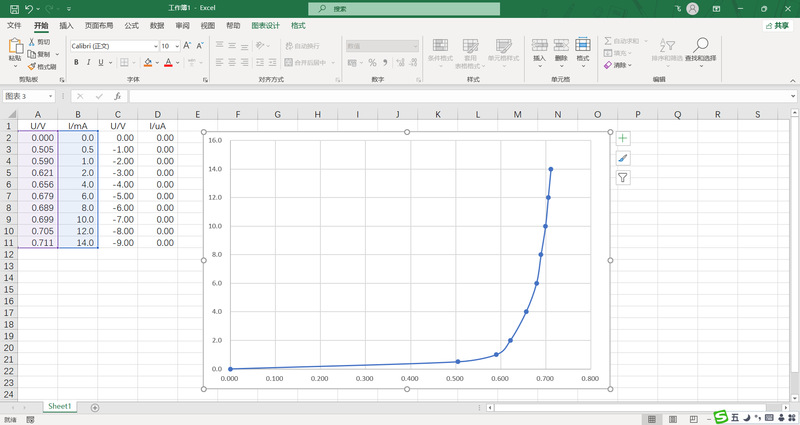Click the percent style icon
The height and width of the screenshot is (425, 800).
click(372, 62)
